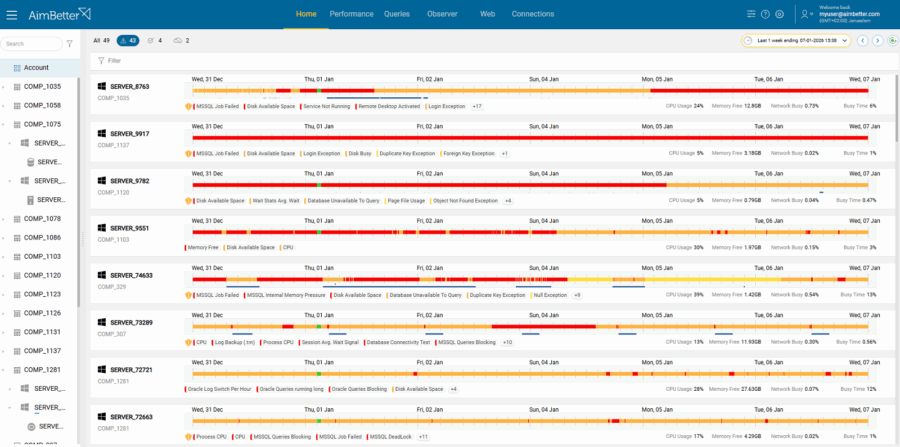
Task: Open the Last 1 week time range dropdown
Action: click(799, 40)
